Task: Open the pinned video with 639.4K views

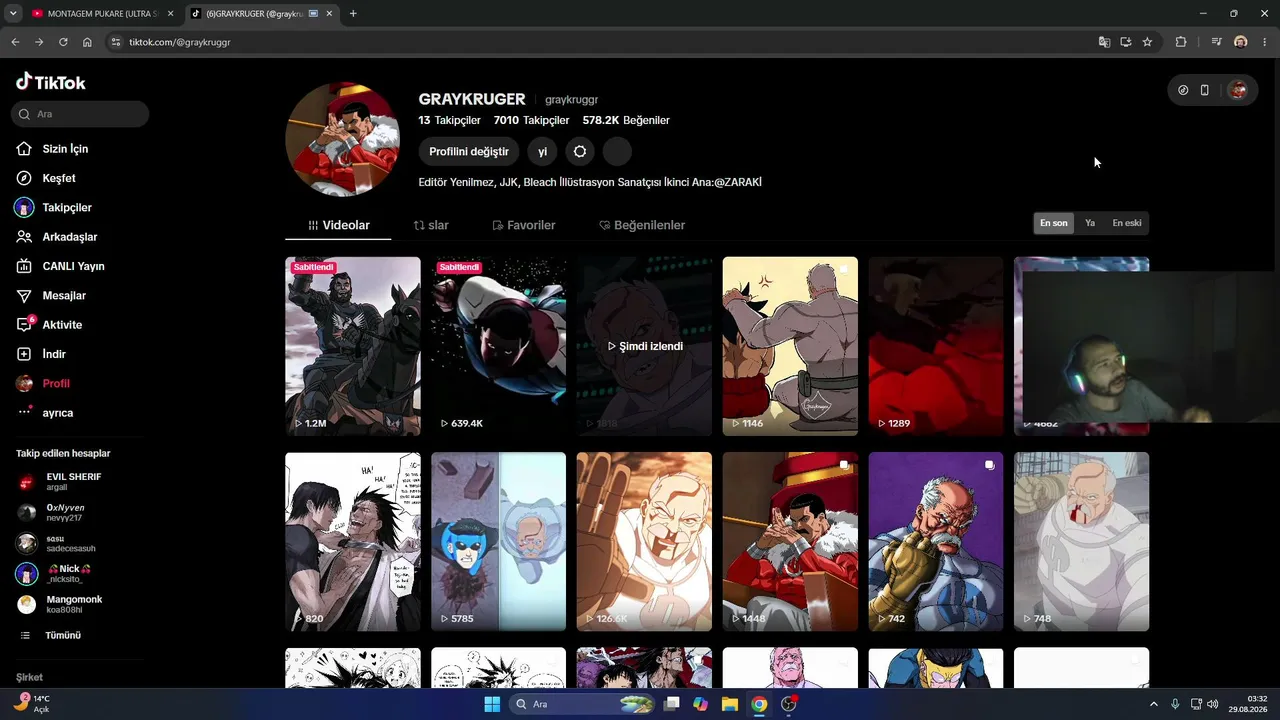Action: [x=498, y=346]
